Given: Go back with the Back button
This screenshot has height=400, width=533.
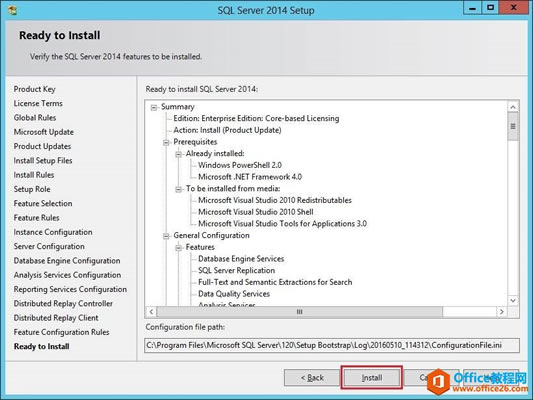Looking at the screenshot, I should pos(312,378).
